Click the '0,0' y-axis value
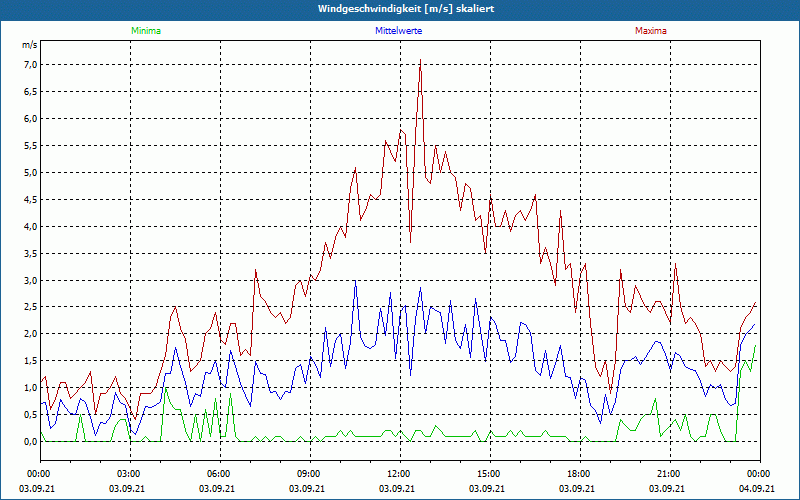 (30, 442)
